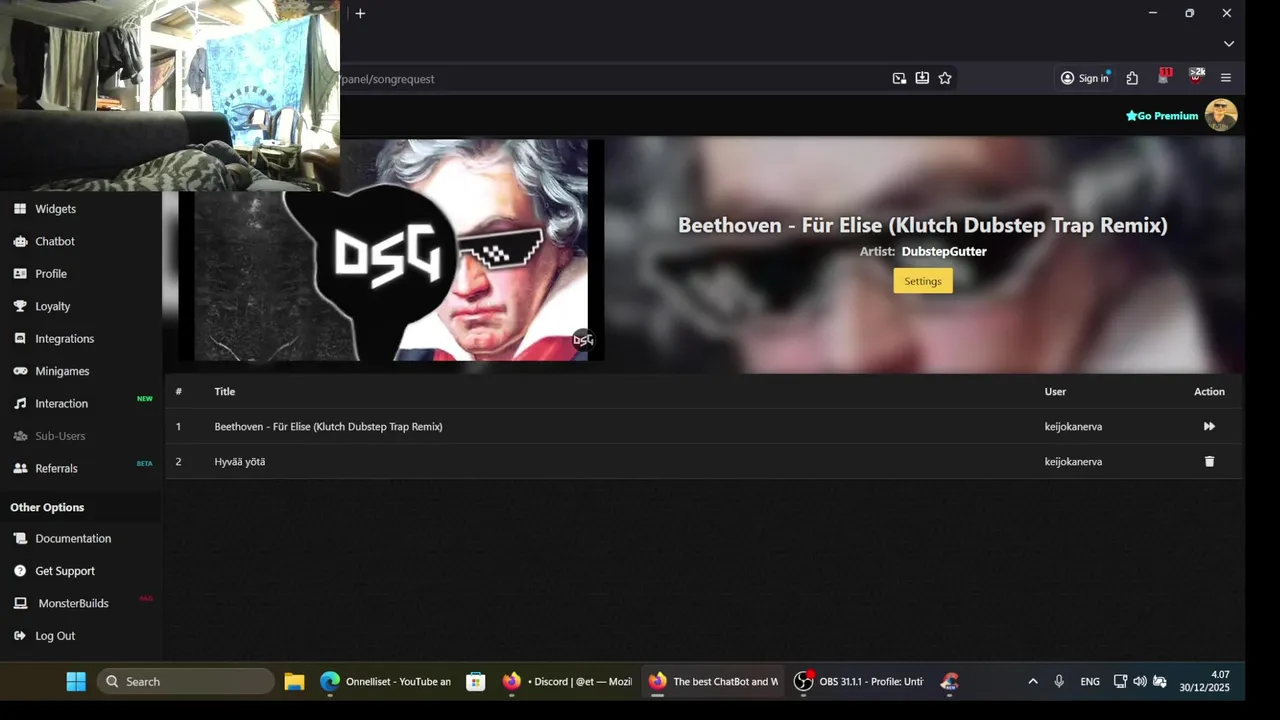Screen dimensions: 1280x720
Task: Open the Firefox hamburger menu
Action: (1226, 78)
